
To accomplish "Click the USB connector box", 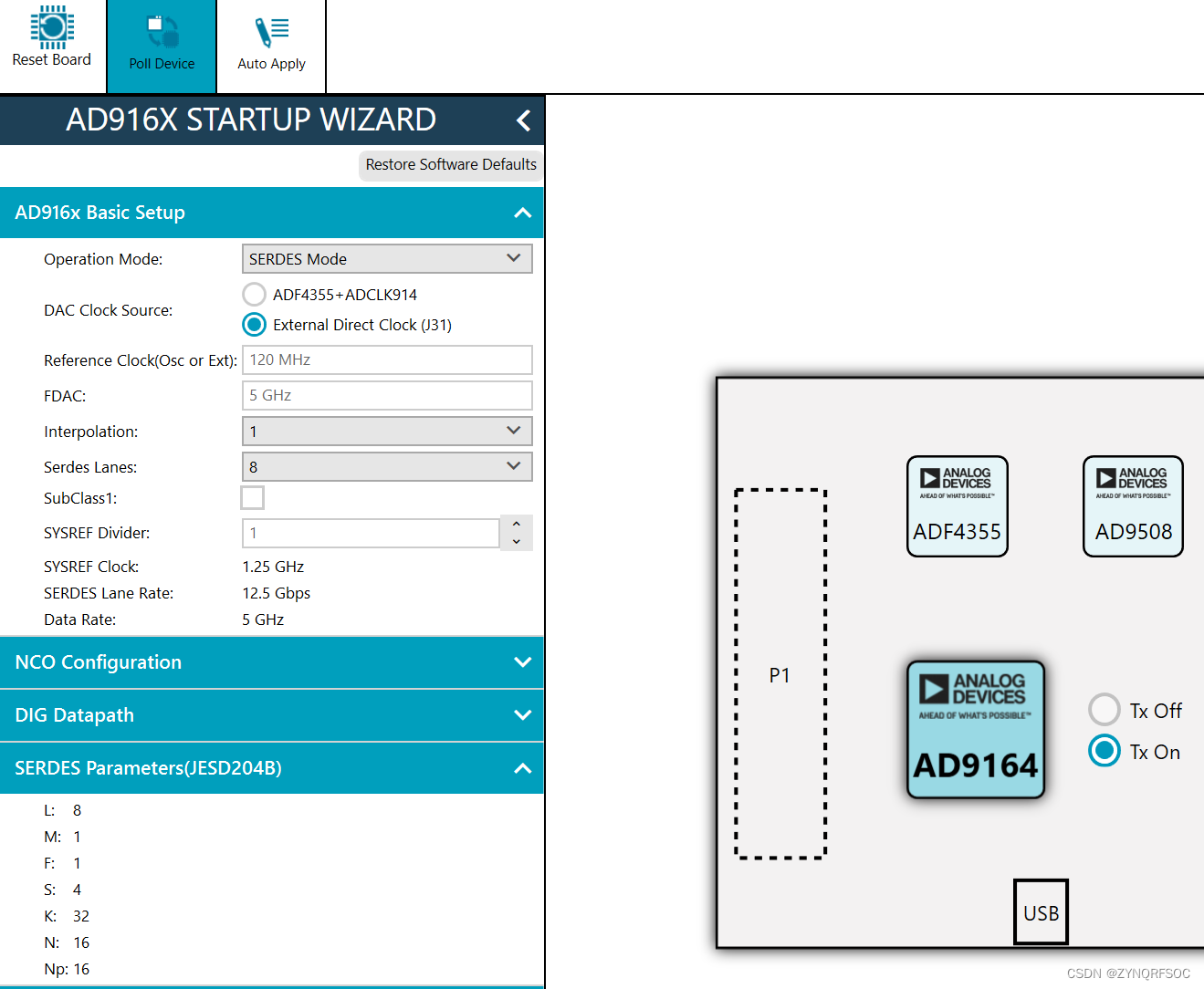I will pos(1041,912).
